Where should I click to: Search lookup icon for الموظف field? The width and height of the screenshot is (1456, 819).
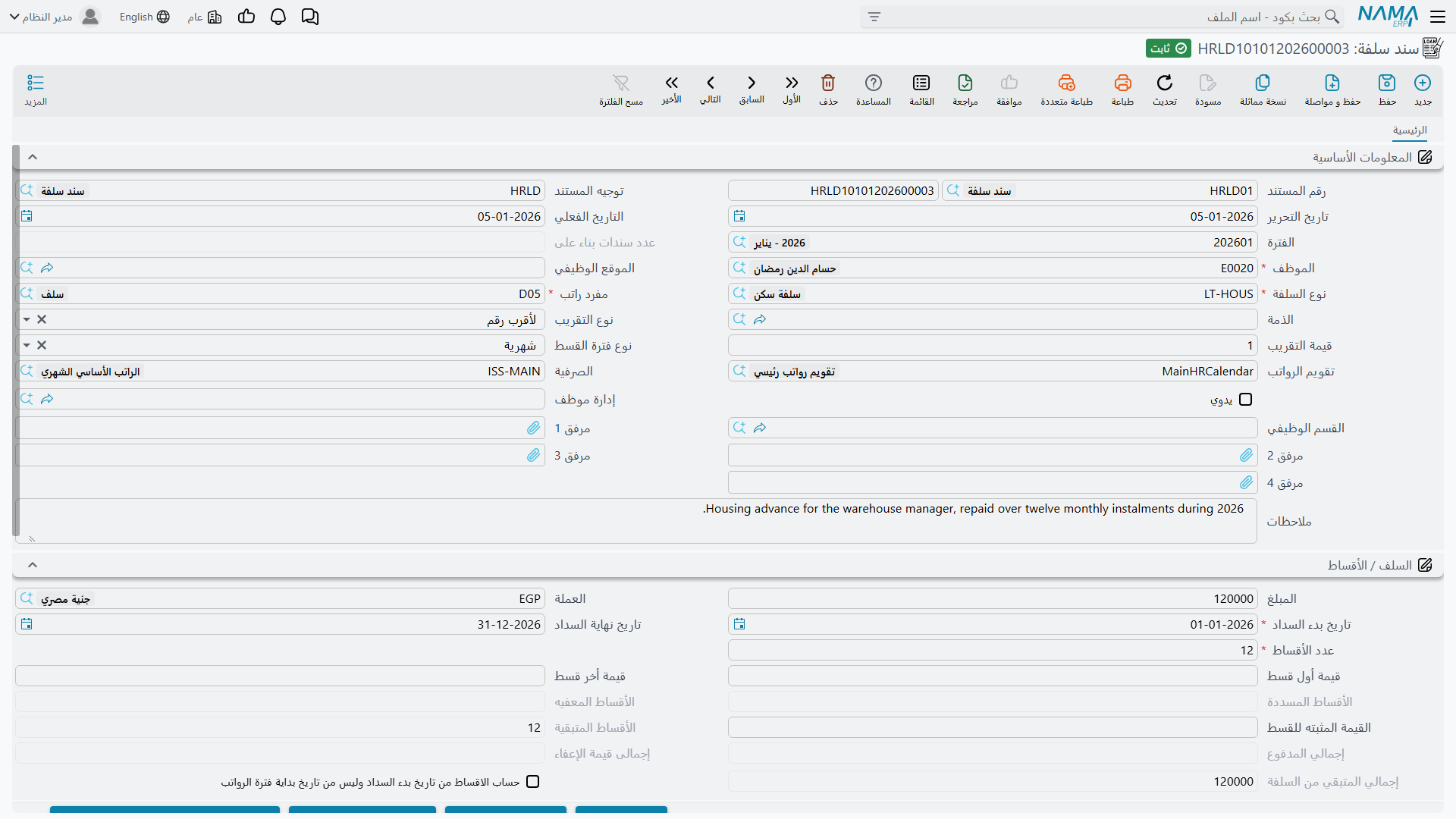(739, 268)
